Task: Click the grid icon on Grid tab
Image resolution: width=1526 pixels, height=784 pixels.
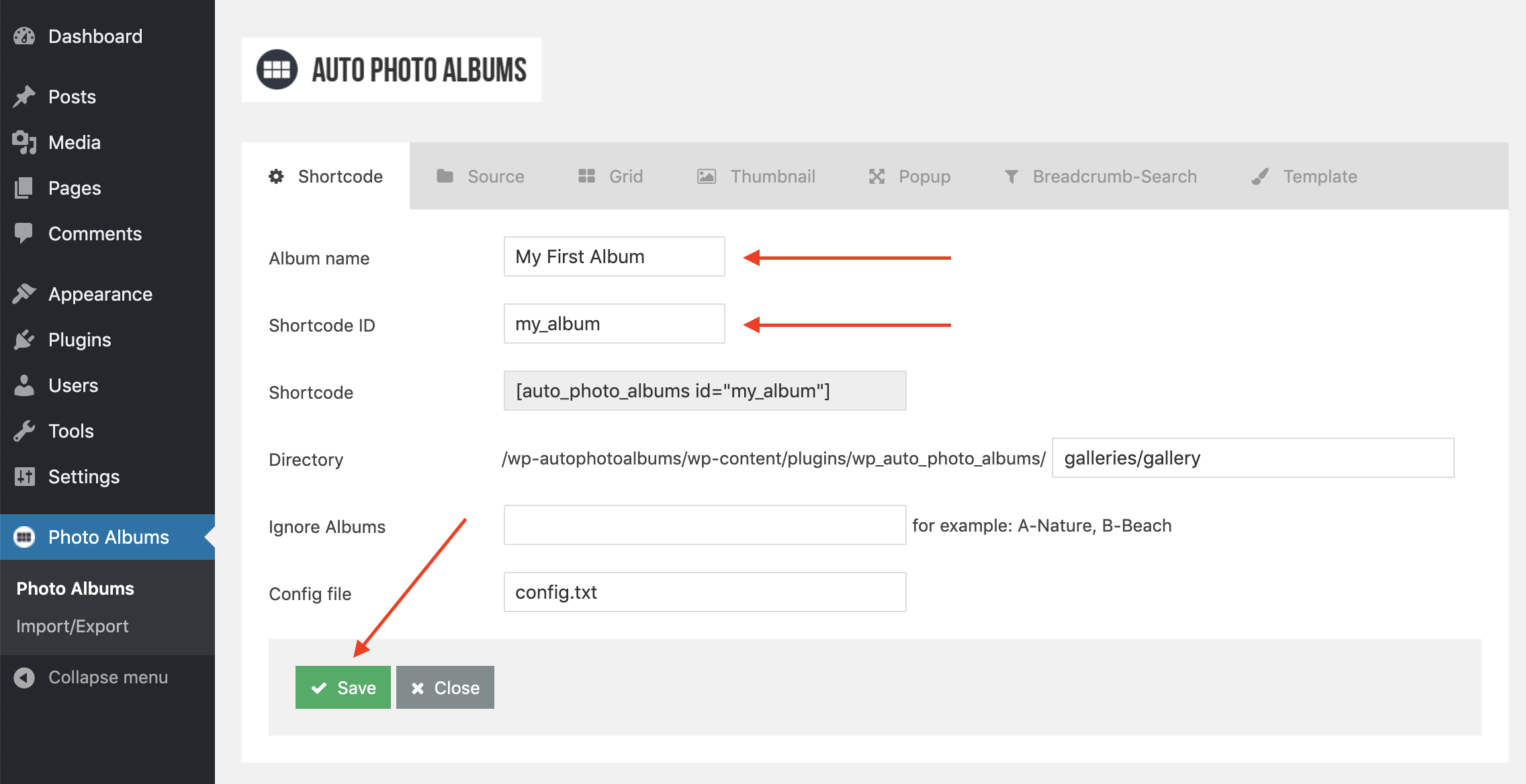Action: (x=586, y=176)
